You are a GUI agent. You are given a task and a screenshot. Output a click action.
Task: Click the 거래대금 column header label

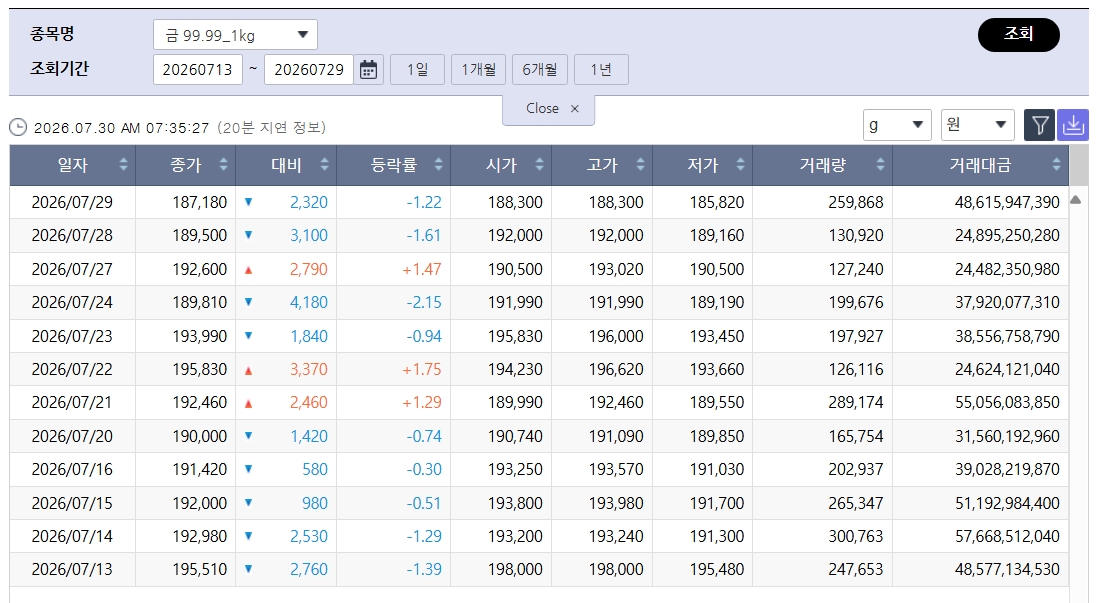(x=980, y=165)
